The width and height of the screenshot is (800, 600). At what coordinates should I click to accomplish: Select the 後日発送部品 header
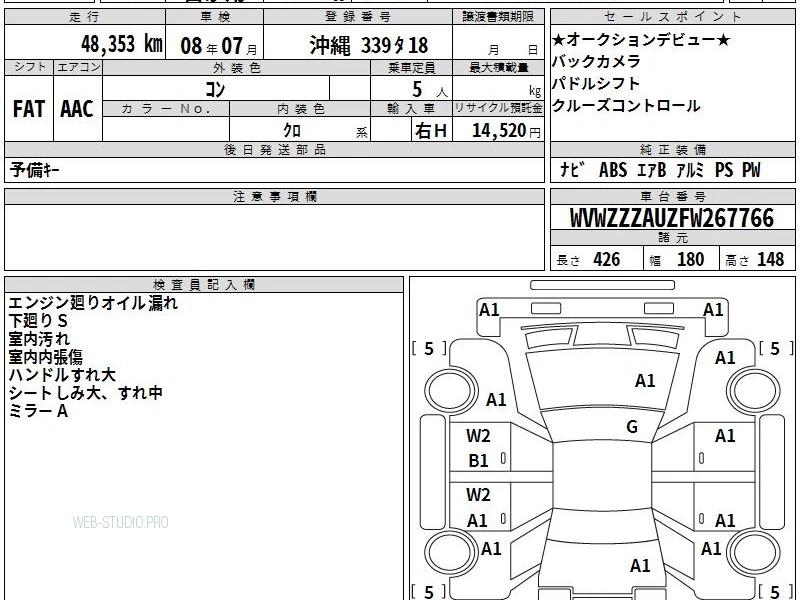274,149
